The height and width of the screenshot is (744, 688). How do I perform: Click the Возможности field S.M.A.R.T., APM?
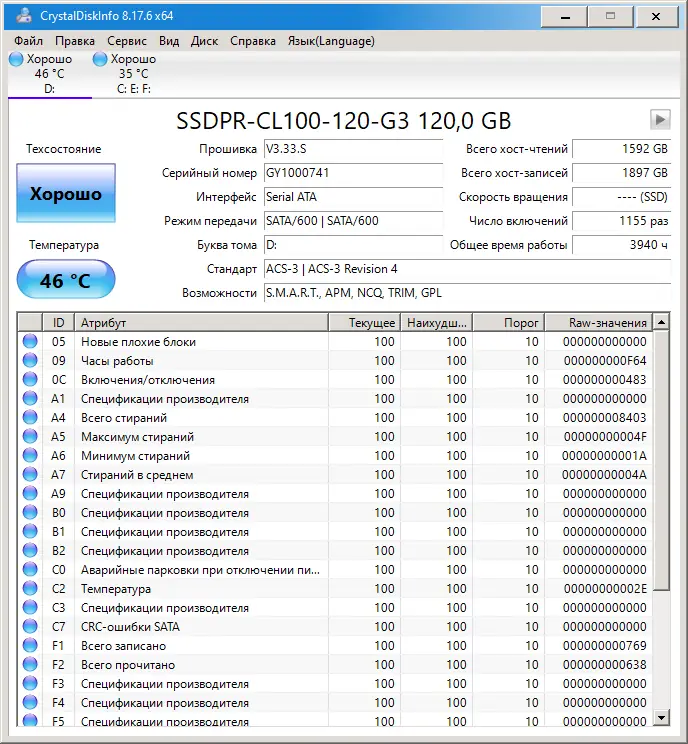(x=467, y=293)
